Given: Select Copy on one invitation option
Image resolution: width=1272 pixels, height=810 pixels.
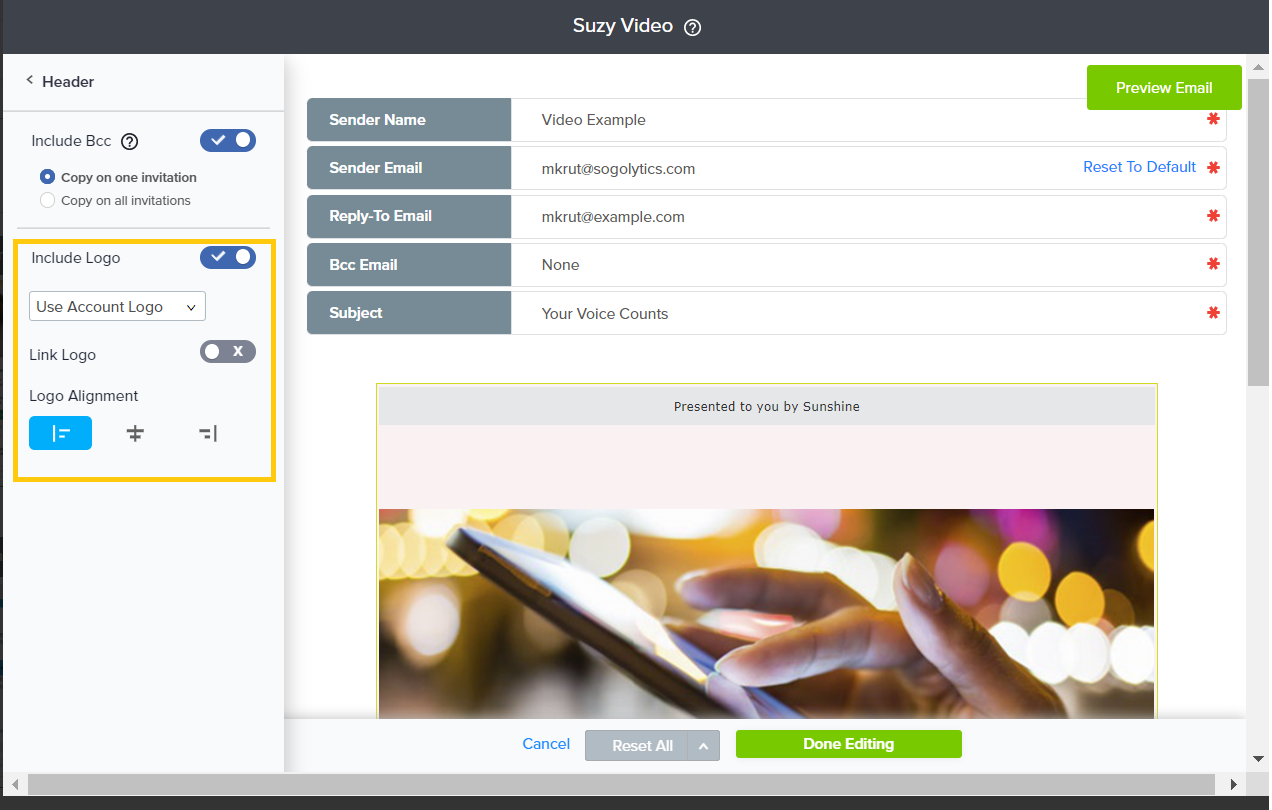Looking at the screenshot, I should tap(47, 177).
